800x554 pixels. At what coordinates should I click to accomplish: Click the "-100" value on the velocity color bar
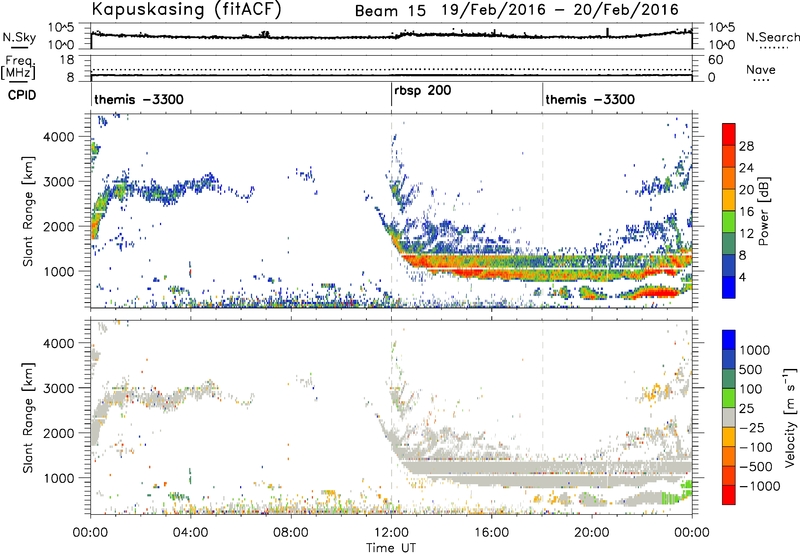pyautogui.click(x=755, y=447)
